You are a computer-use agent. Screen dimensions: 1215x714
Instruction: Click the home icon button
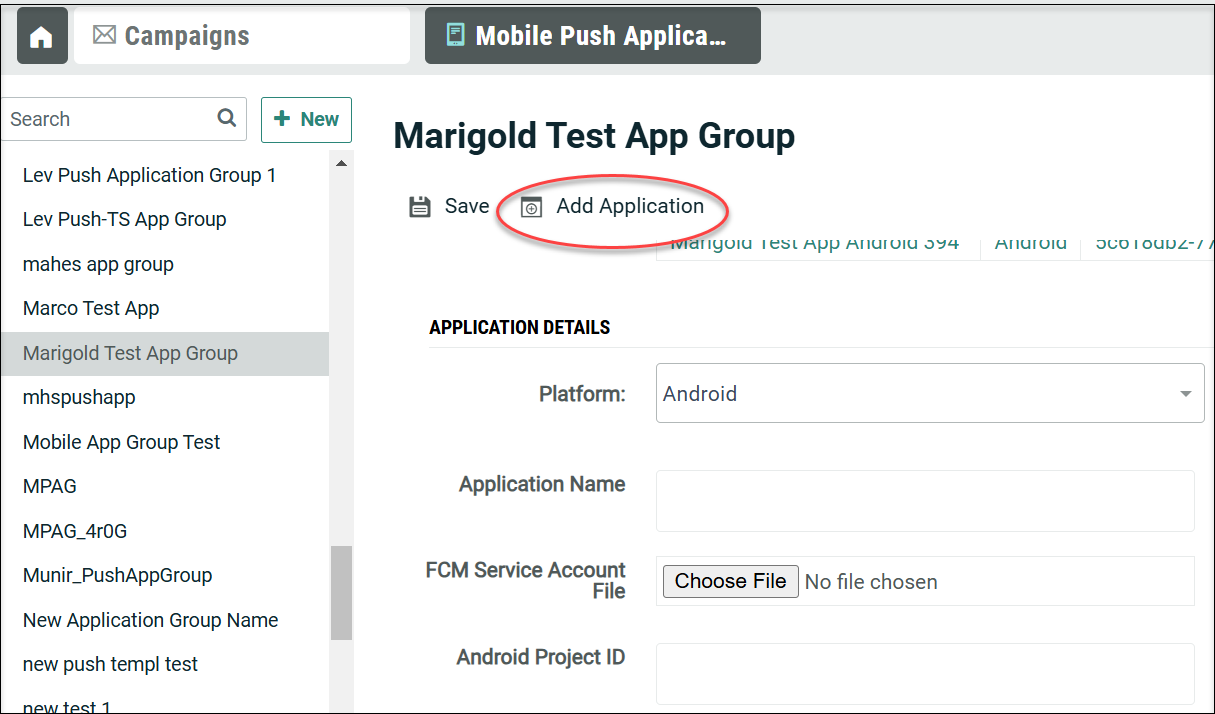(41, 37)
